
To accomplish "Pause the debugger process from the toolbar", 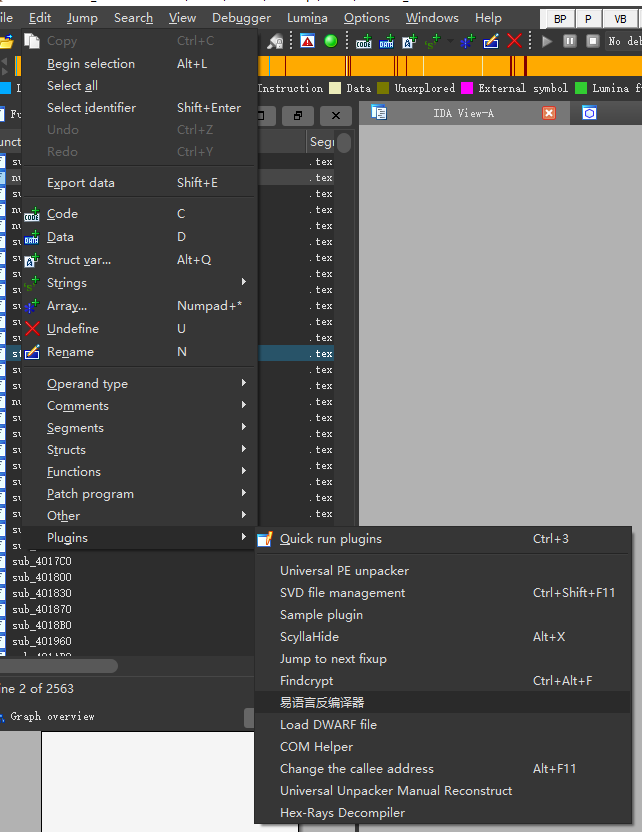I will [x=569, y=41].
